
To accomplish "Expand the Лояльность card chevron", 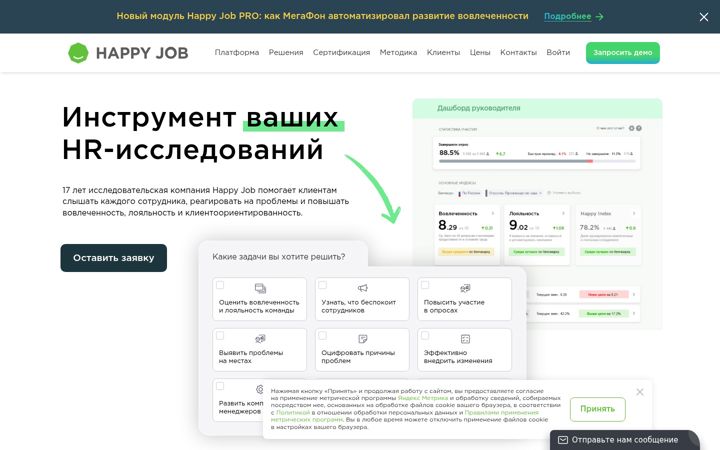I will point(563,214).
